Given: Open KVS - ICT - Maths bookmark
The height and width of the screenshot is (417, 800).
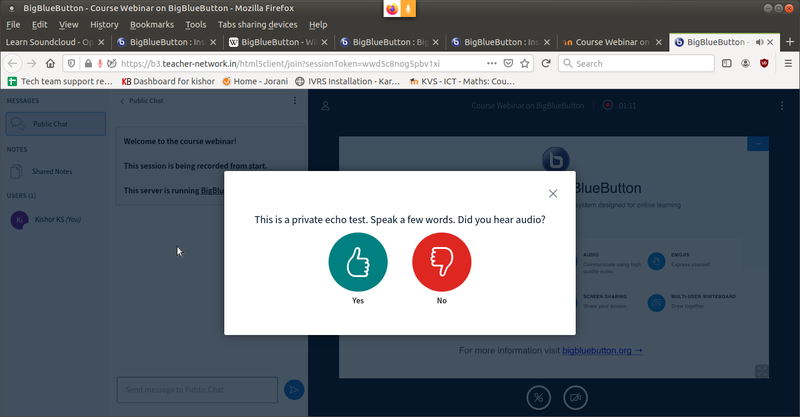Looking at the screenshot, I should 462,81.
